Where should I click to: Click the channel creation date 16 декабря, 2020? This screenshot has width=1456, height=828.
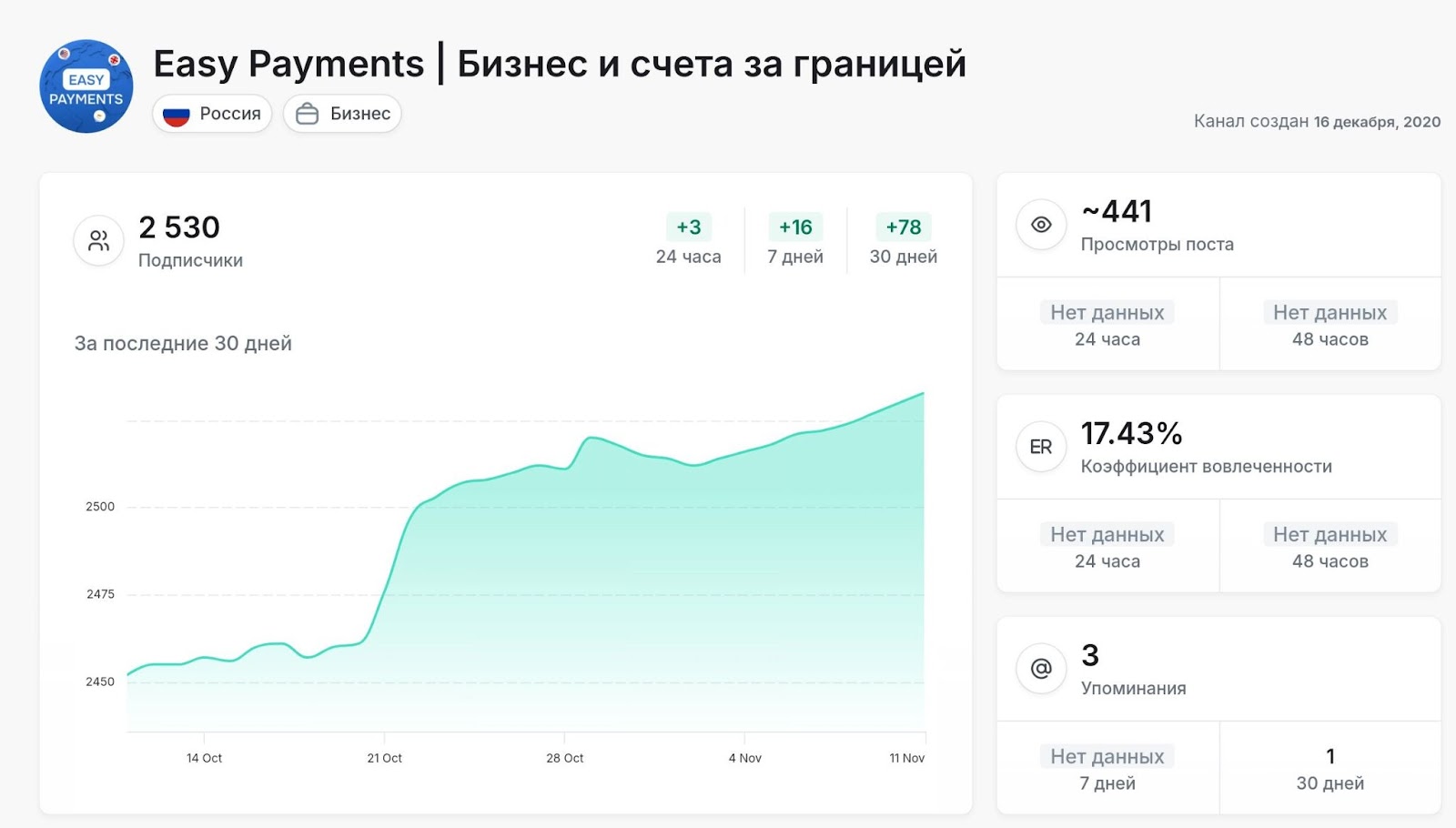point(1377,122)
